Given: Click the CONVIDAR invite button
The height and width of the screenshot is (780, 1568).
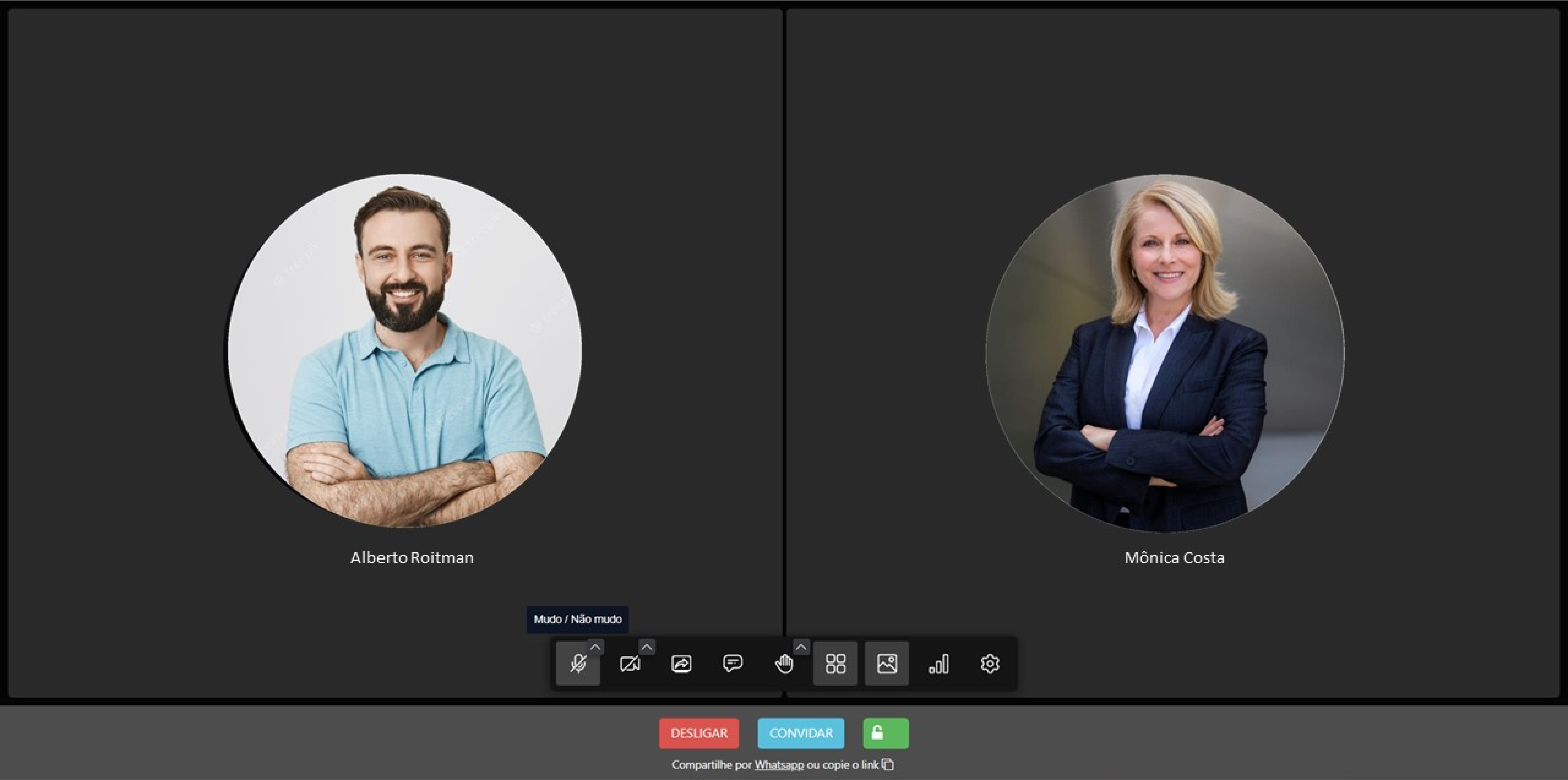Looking at the screenshot, I should pos(801,733).
